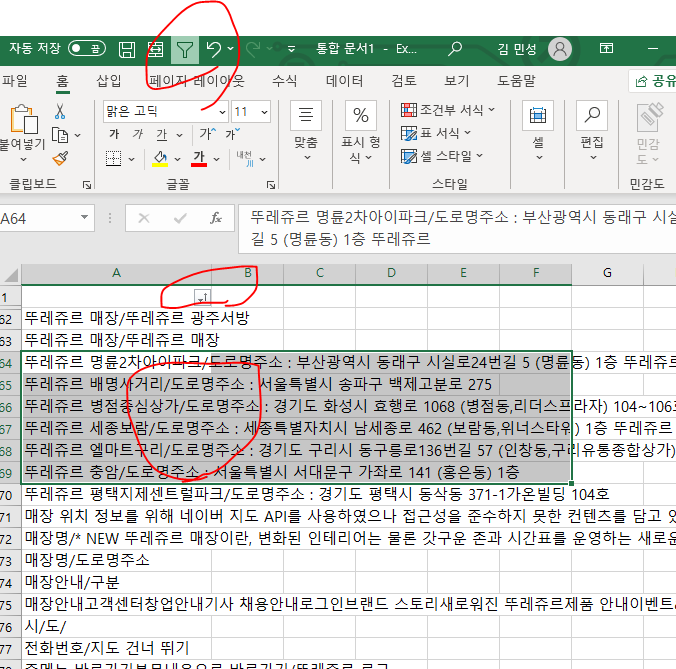The width and height of the screenshot is (676, 669).
Task: Click the Redo arrow icon
Action: click(254, 49)
